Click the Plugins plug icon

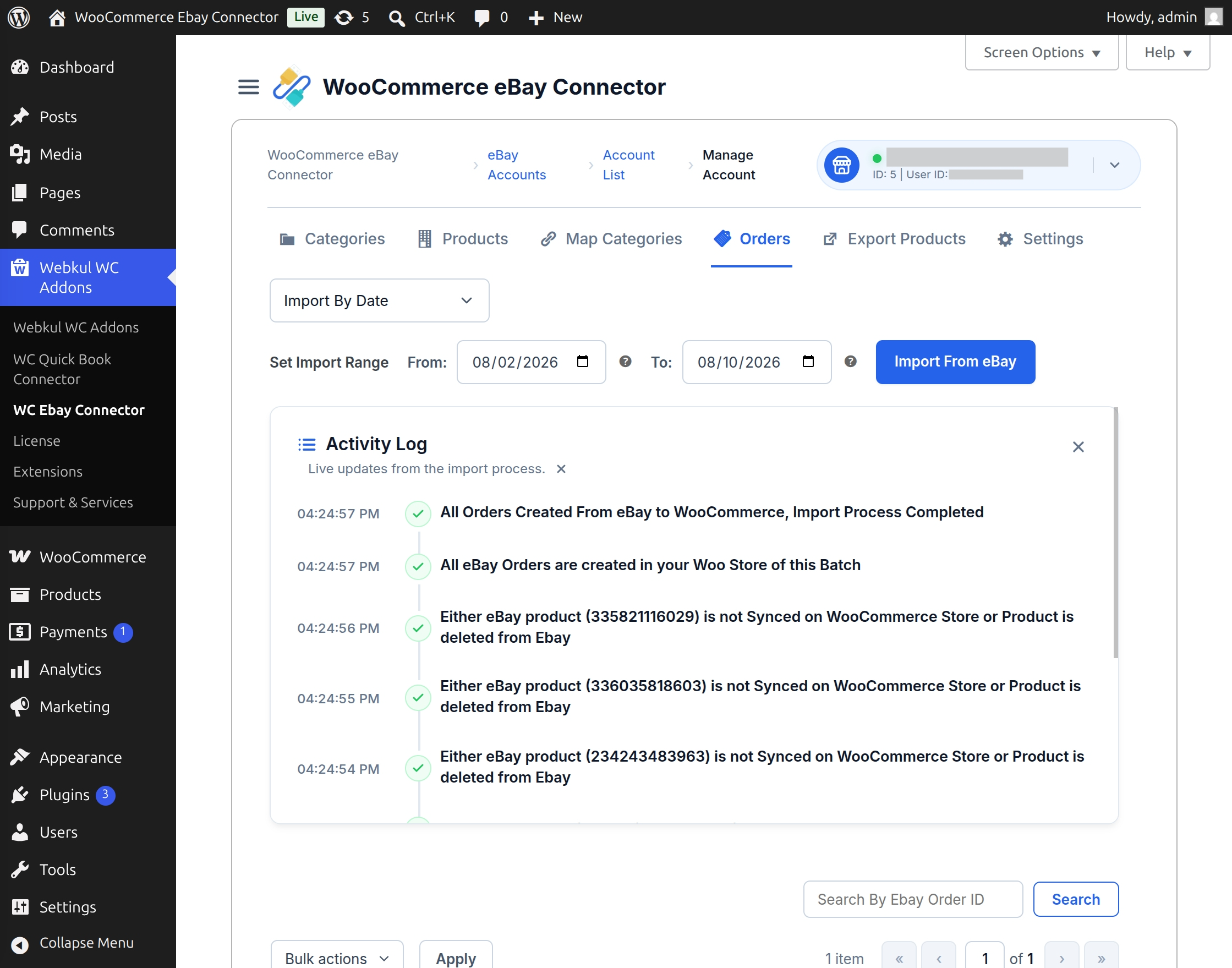pyautogui.click(x=20, y=795)
